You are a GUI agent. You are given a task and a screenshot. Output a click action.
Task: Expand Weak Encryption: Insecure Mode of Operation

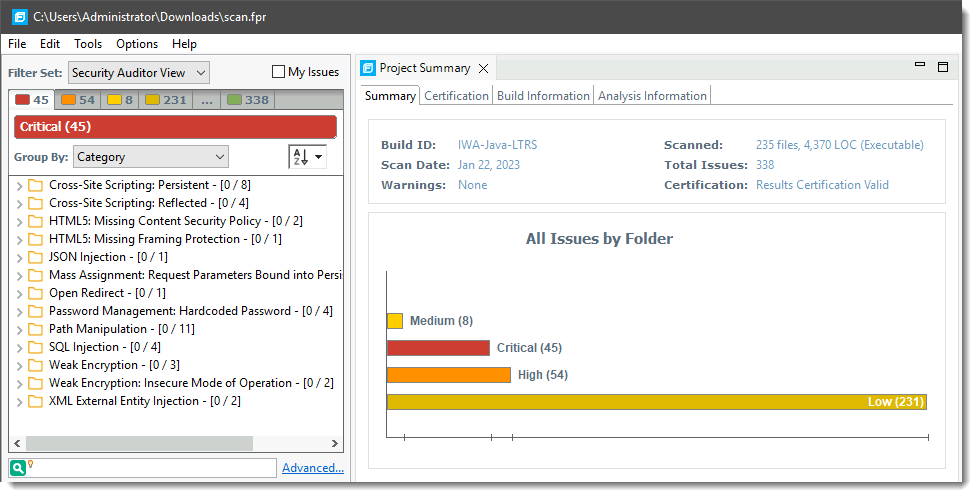click(19, 384)
